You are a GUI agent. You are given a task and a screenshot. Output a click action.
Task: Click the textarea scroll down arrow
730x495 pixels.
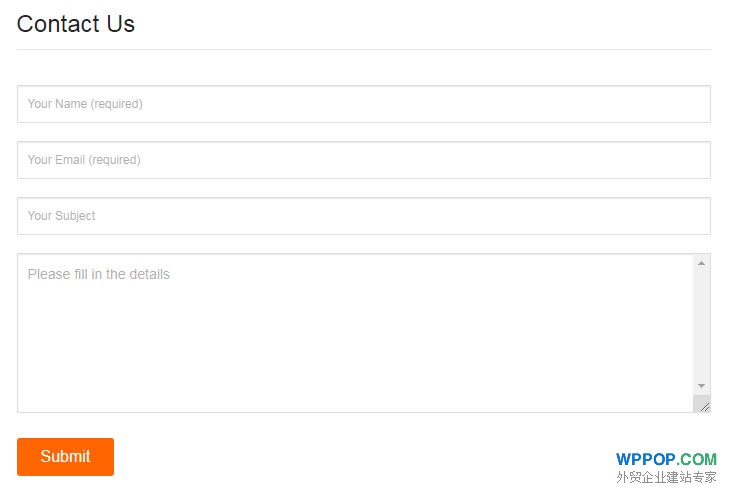701,386
